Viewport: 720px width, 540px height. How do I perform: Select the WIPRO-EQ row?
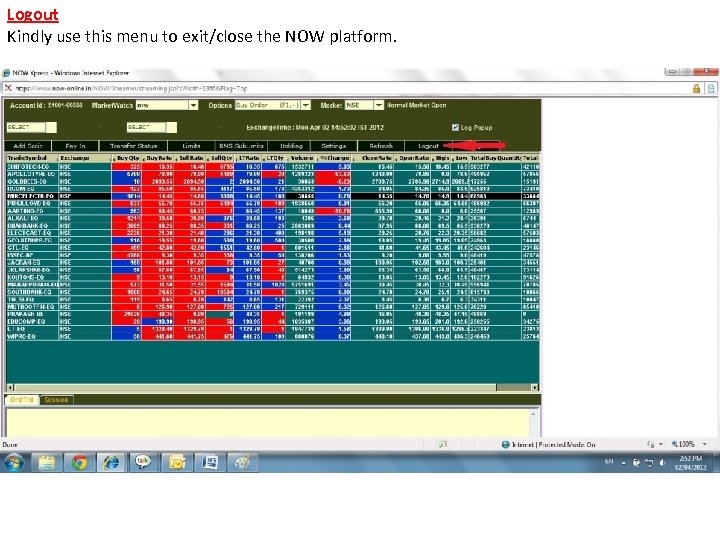pos(273,337)
